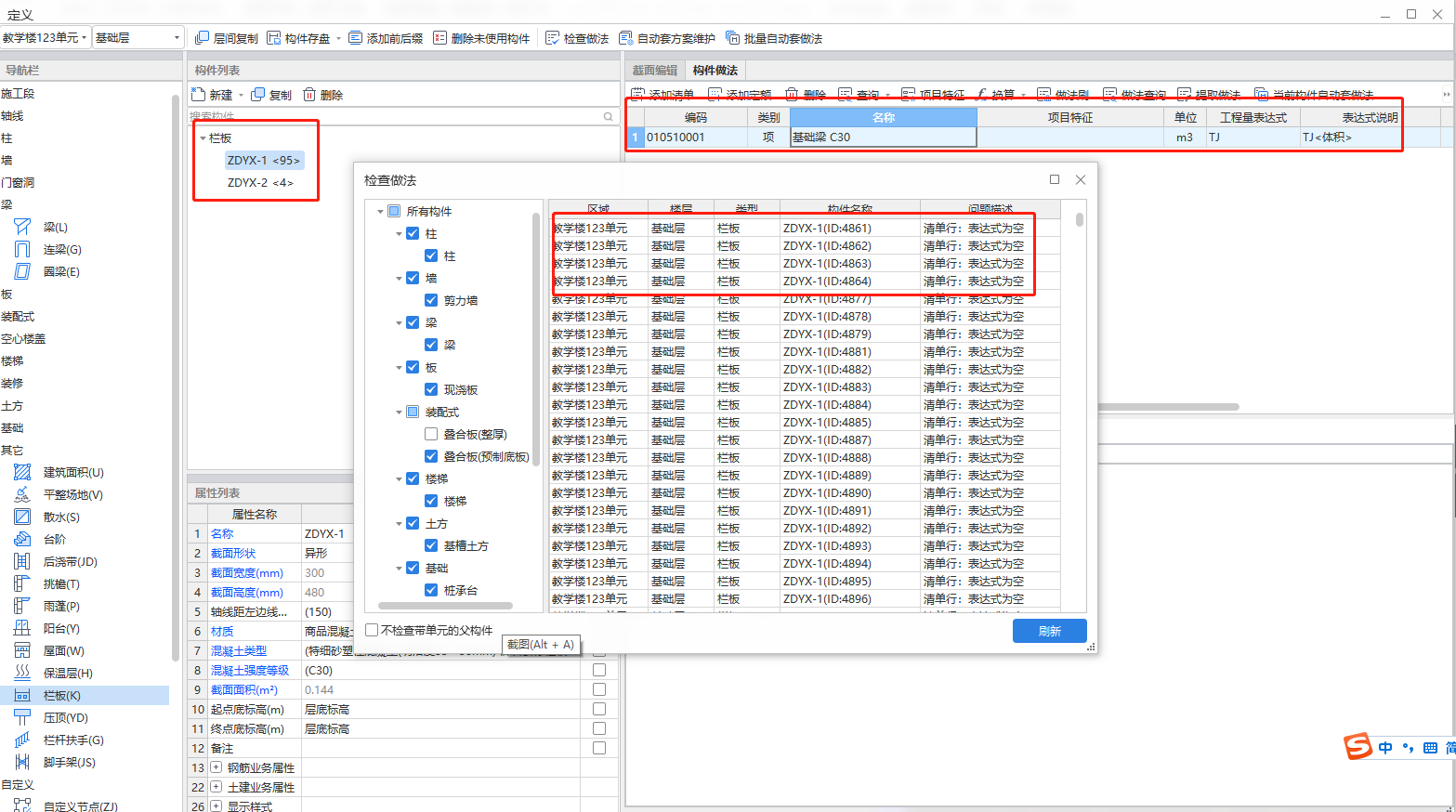Select 平整场地(V) in the navigation bar
The height and width of the screenshot is (812, 1456).
click(x=73, y=494)
